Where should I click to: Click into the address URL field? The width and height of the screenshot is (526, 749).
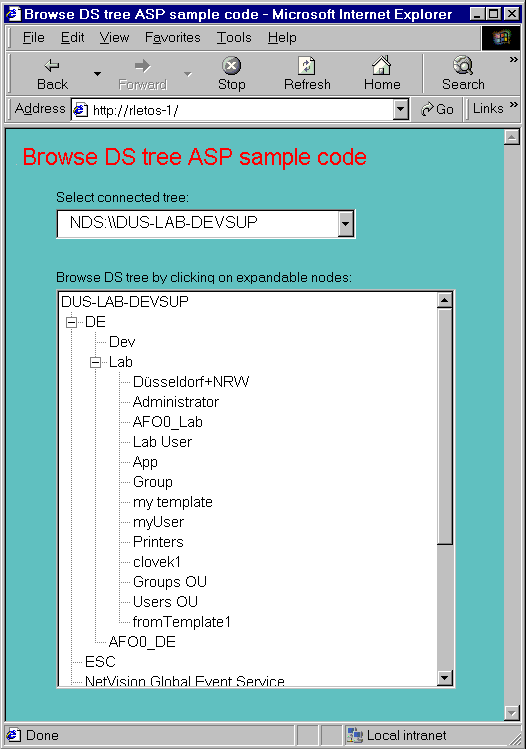tap(240, 110)
